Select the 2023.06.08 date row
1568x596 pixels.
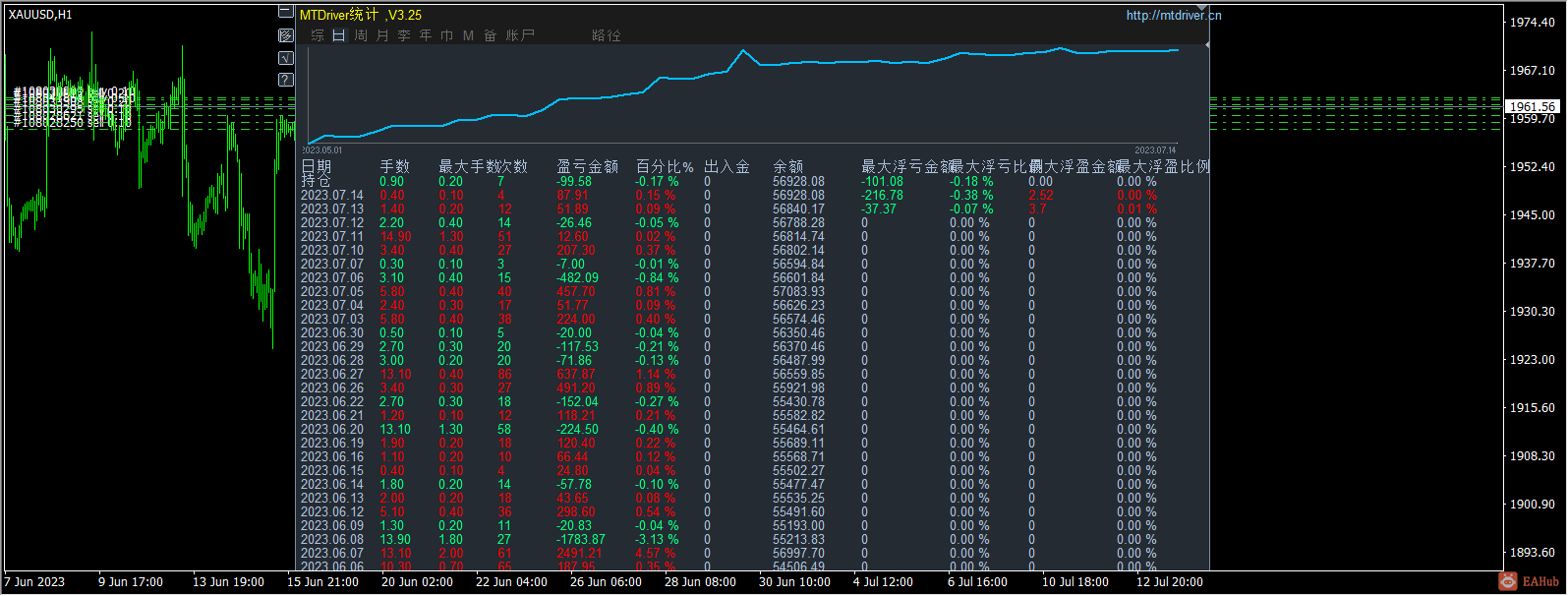pyautogui.click(x=332, y=540)
